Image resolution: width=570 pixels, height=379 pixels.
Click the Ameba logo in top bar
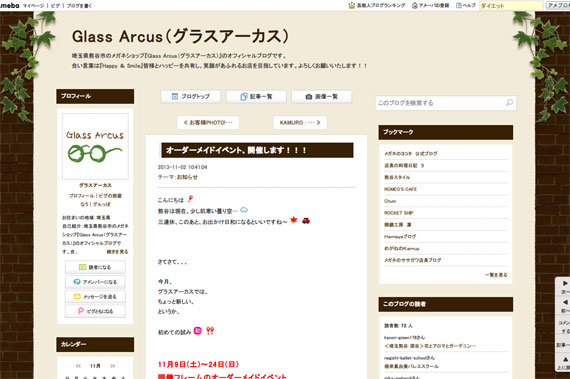9,5
